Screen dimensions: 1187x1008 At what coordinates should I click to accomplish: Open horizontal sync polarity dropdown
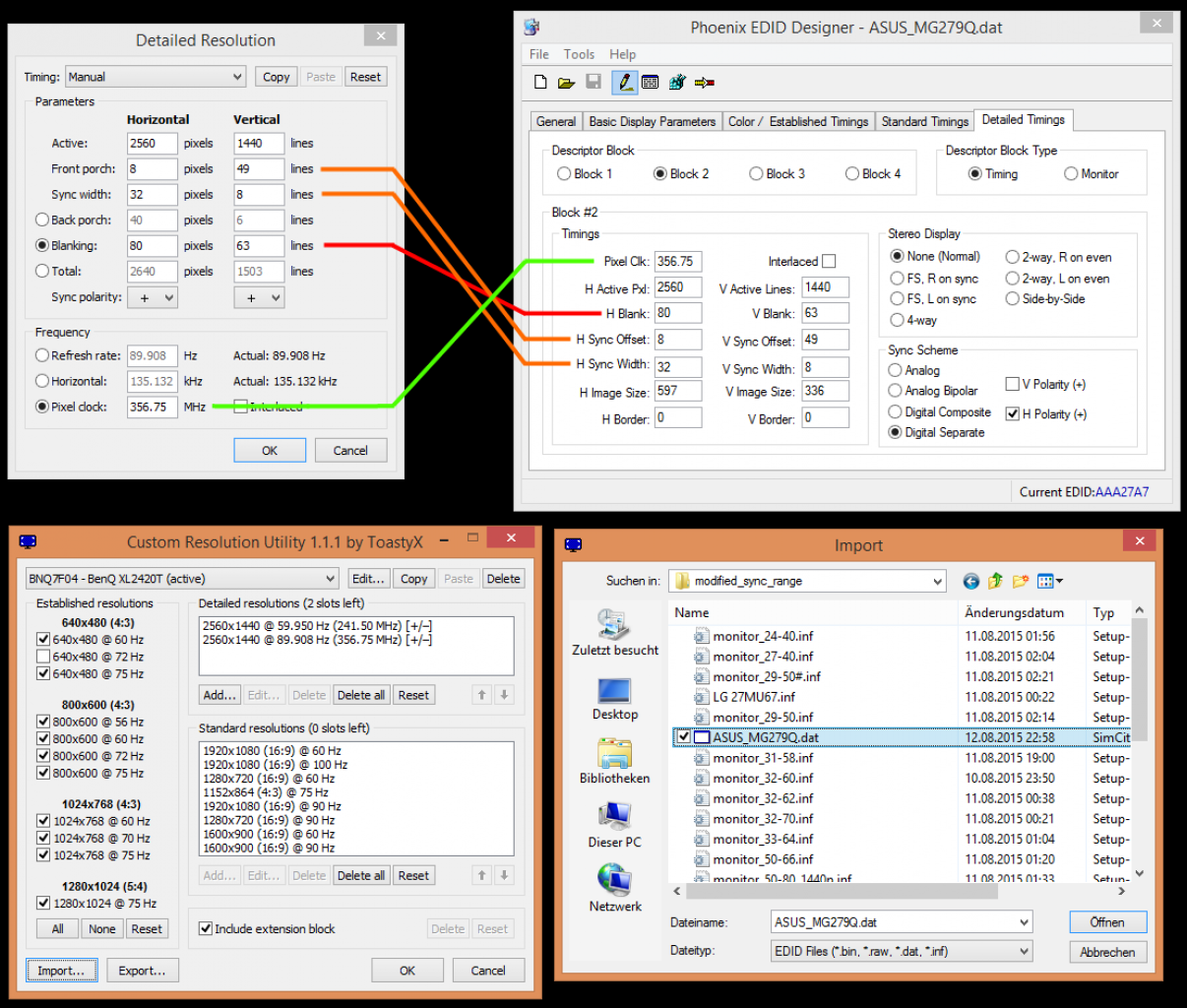point(153,297)
